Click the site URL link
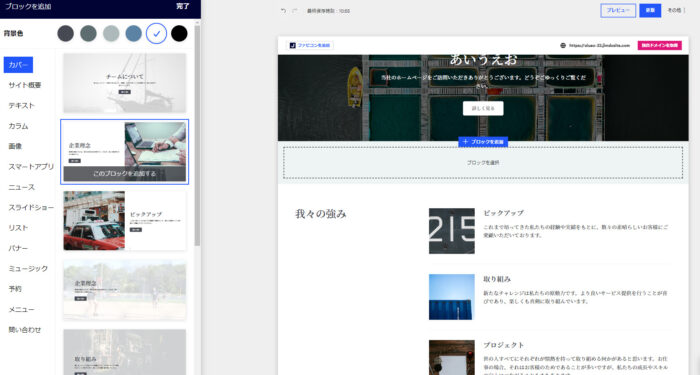 (599, 46)
